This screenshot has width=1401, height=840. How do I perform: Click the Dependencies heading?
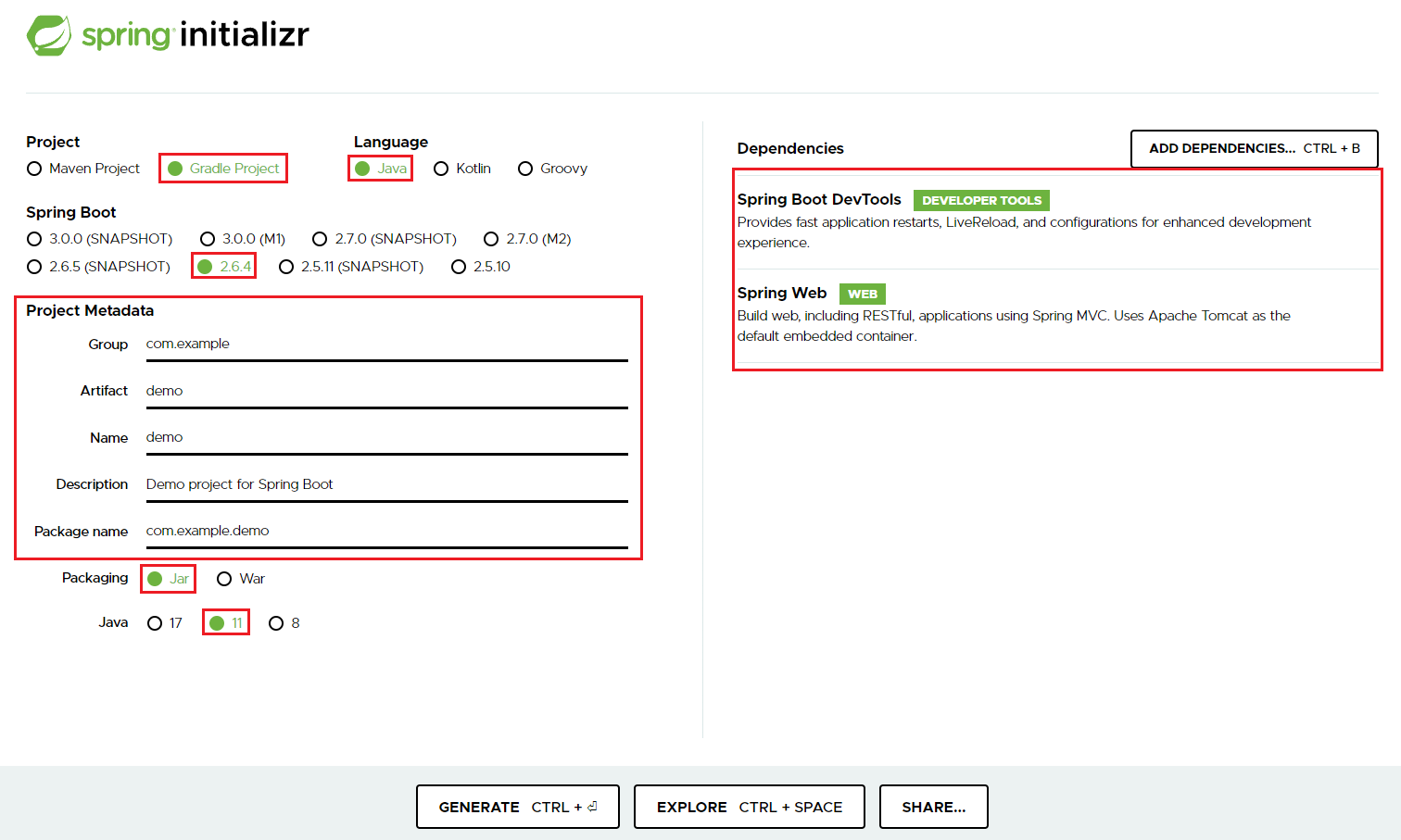[x=790, y=148]
